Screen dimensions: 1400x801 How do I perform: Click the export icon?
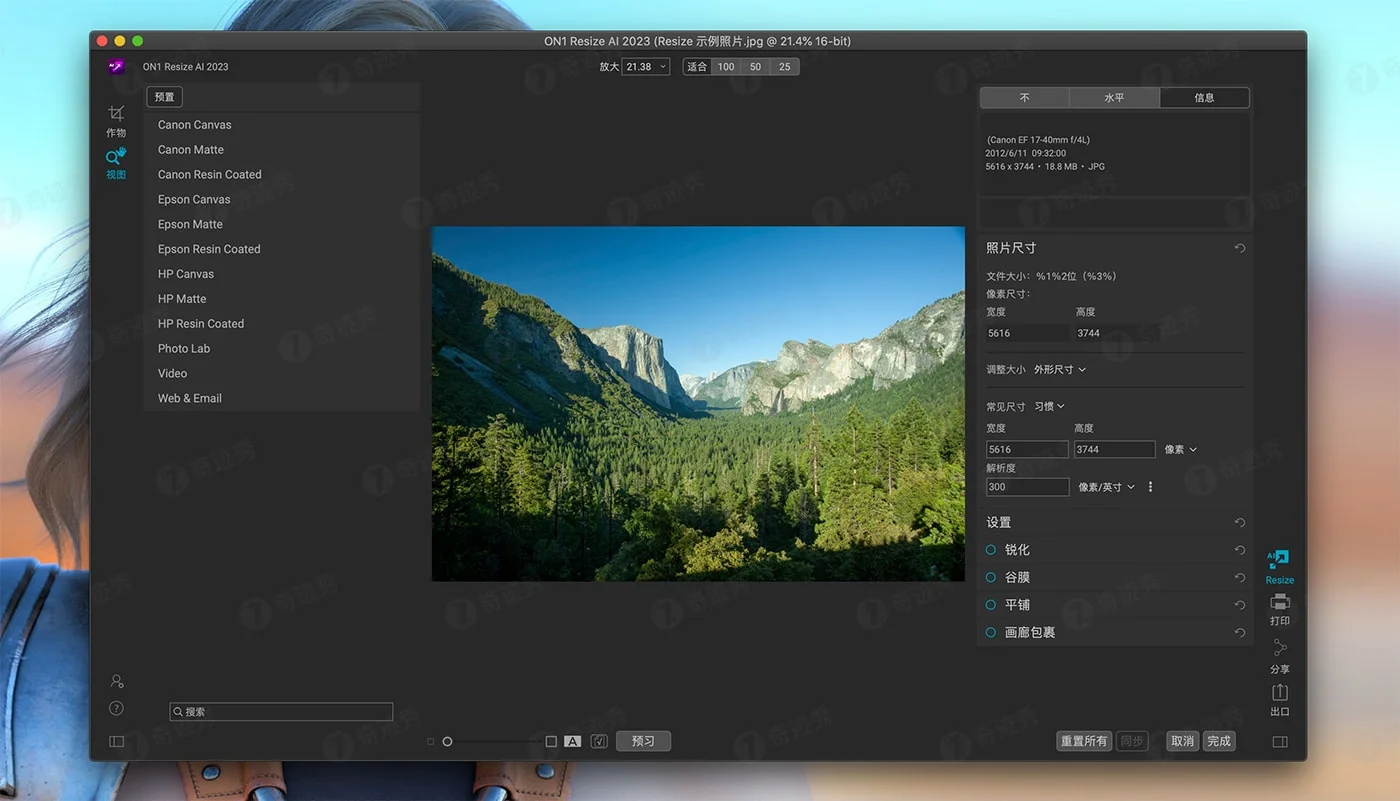click(1279, 693)
